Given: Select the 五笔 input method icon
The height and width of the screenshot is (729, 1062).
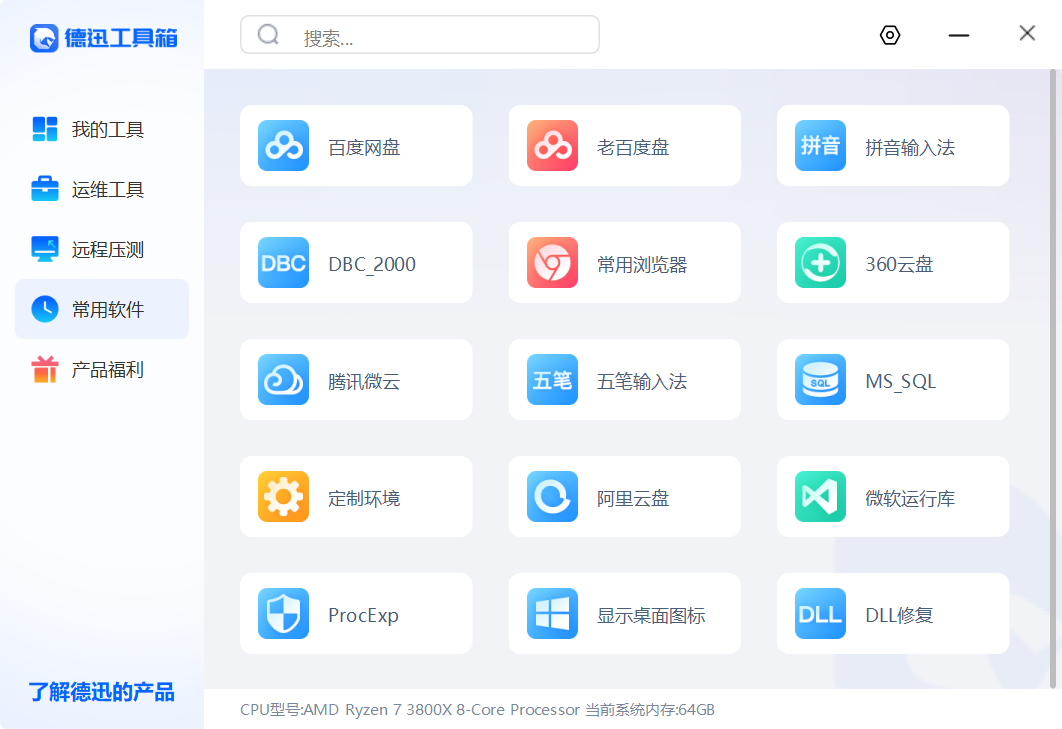Looking at the screenshot, I should pyautogui.click(x=552, y=379).
